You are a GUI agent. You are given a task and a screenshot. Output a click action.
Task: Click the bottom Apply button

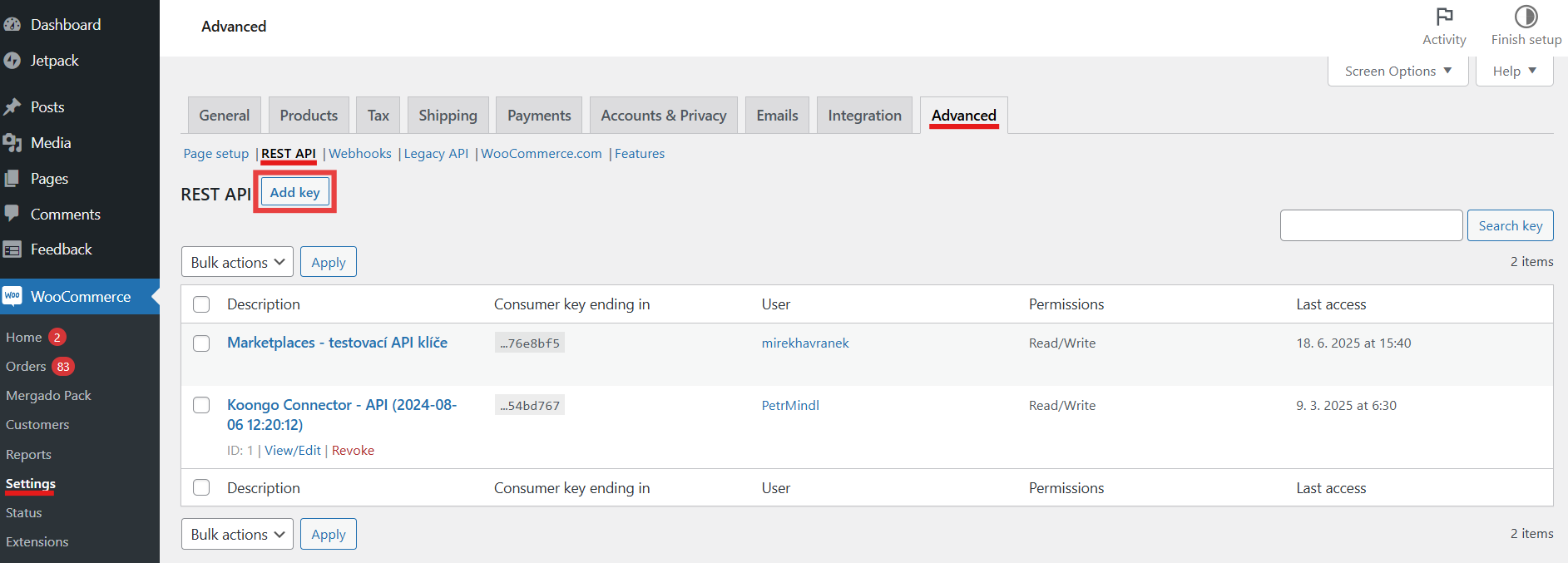329,534
